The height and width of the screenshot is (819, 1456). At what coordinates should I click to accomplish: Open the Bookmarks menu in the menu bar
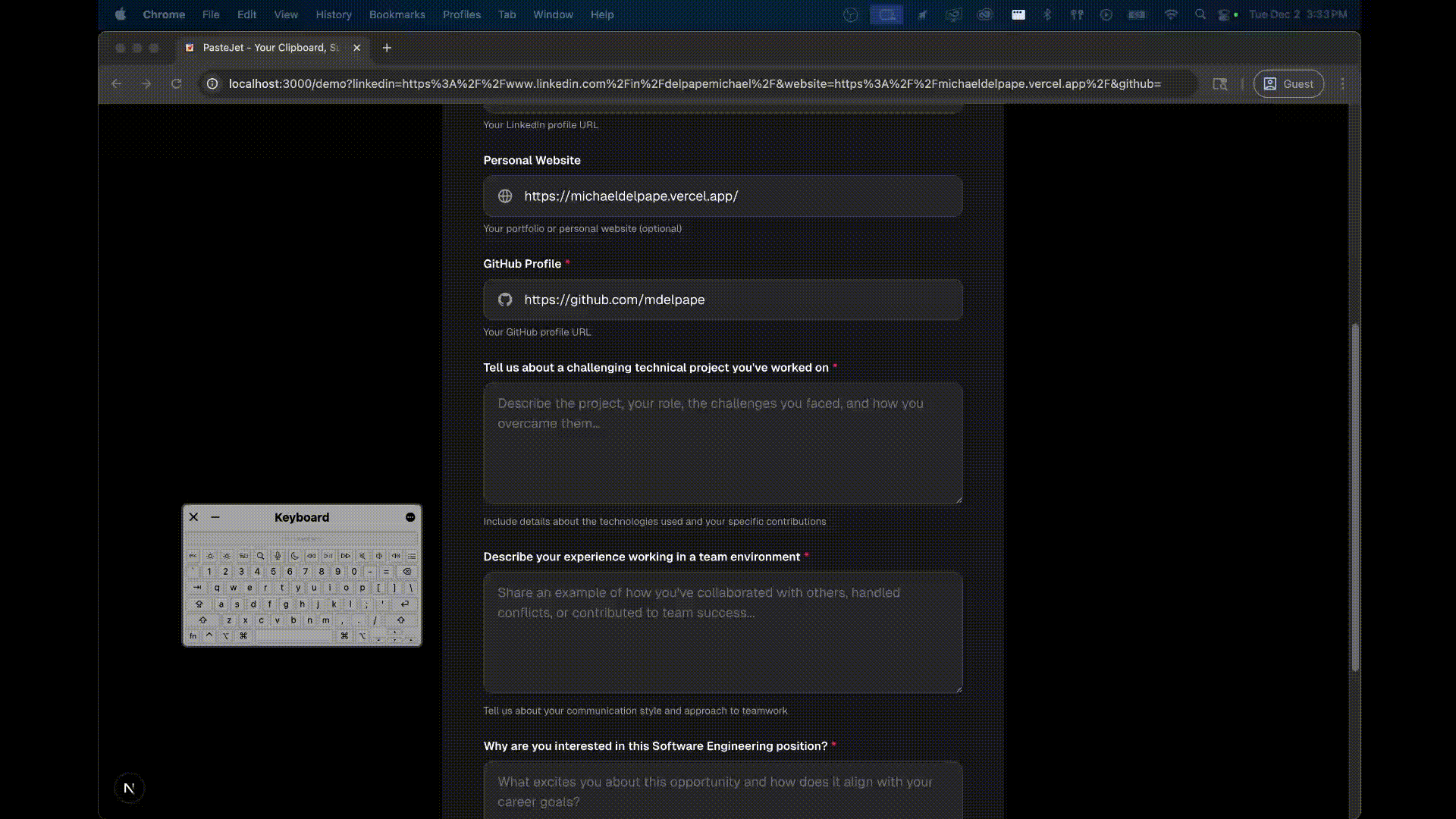(x=397, y=14)
